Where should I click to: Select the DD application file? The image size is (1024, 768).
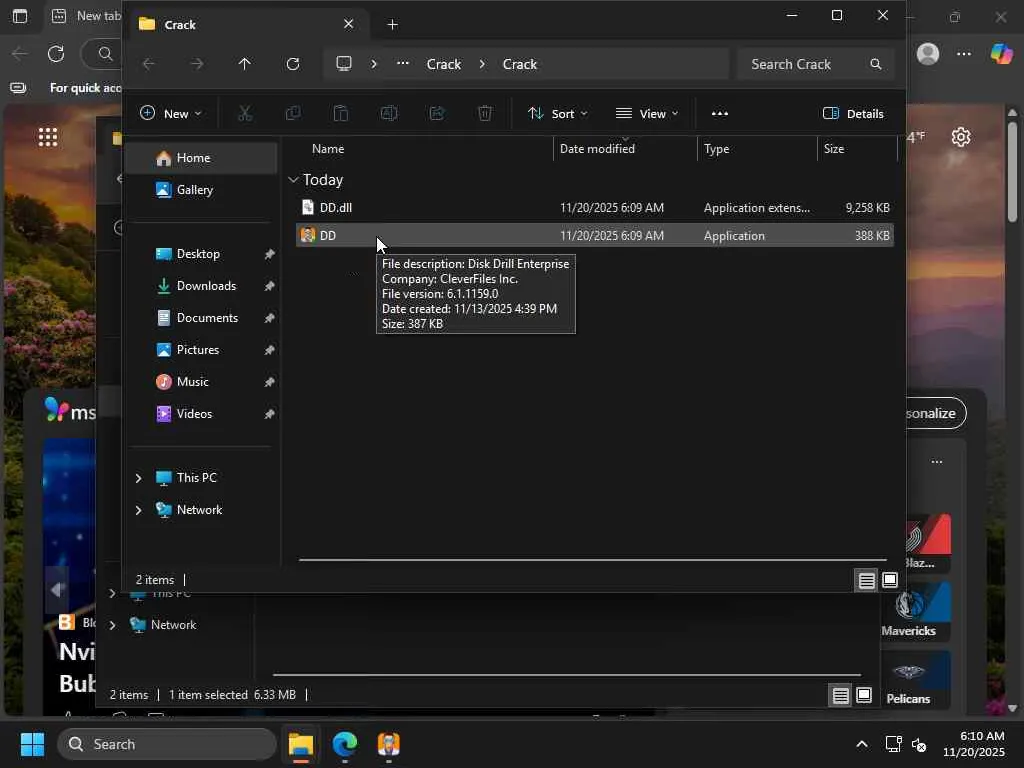pos(594,236)
